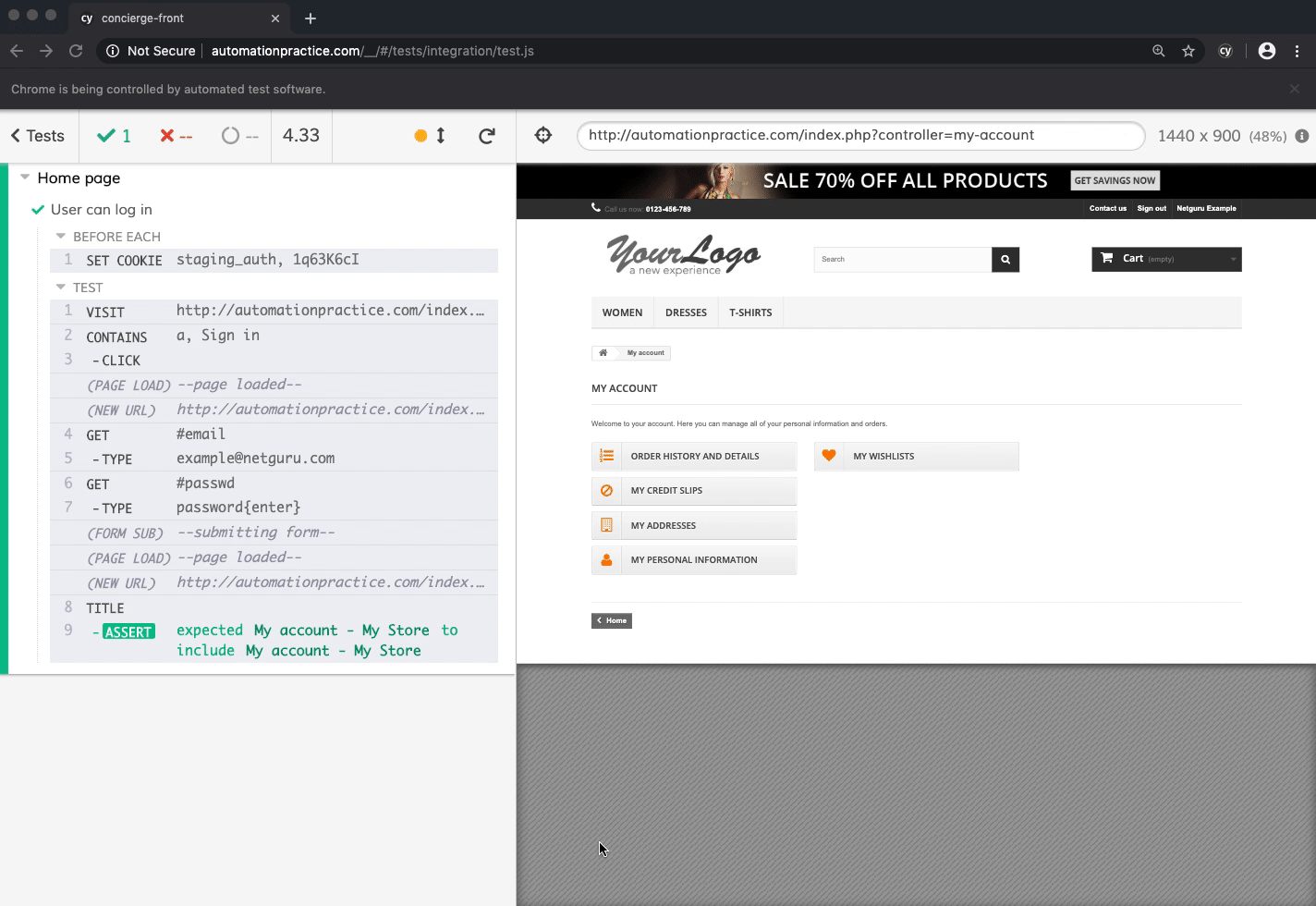Click the magnifier search button in store
This screenshot has height=906, width=1316.
pos(1005,260)
